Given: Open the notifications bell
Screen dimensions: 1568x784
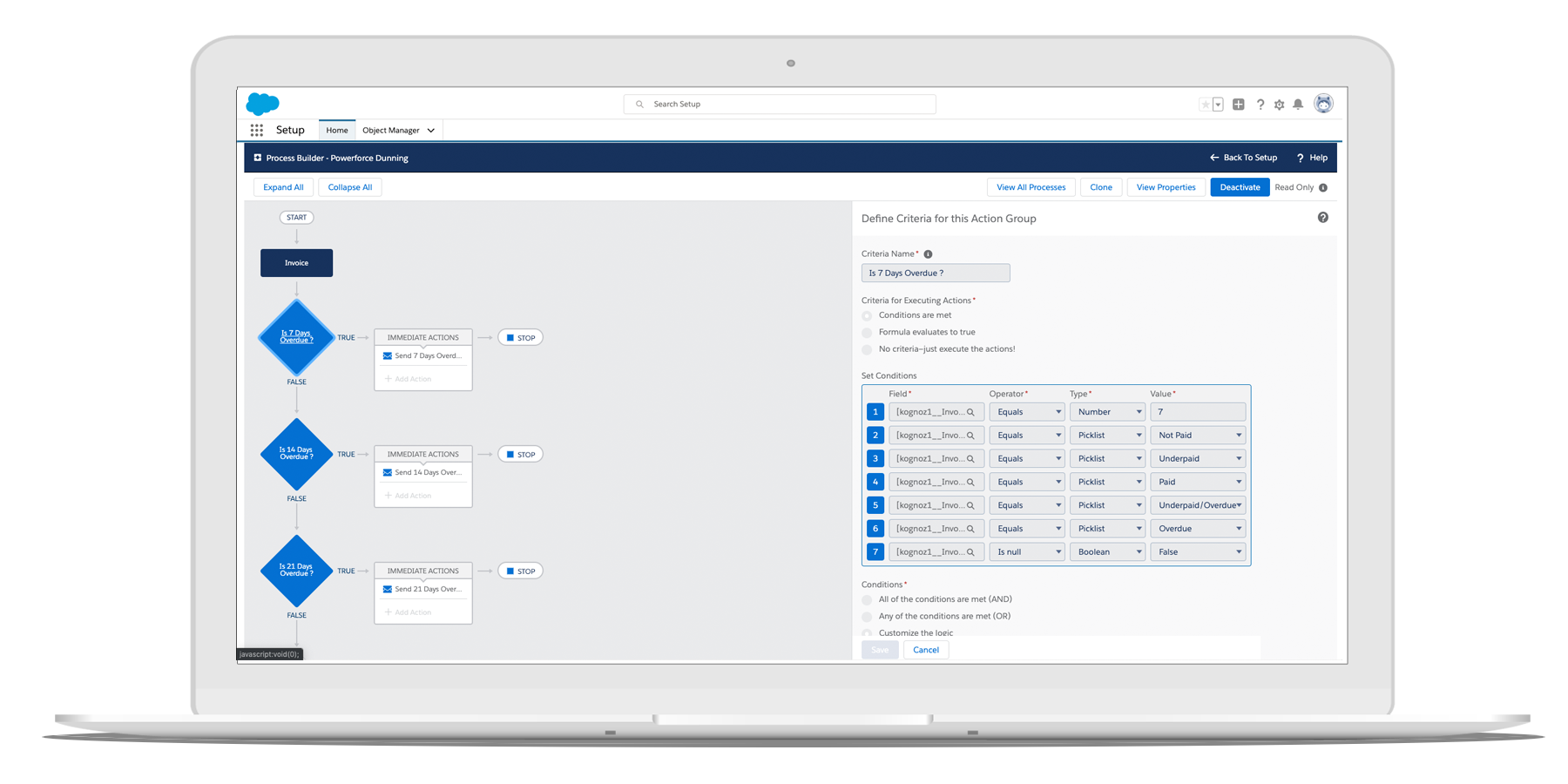Looking at the screenshot, I should tap(1298, 105).
